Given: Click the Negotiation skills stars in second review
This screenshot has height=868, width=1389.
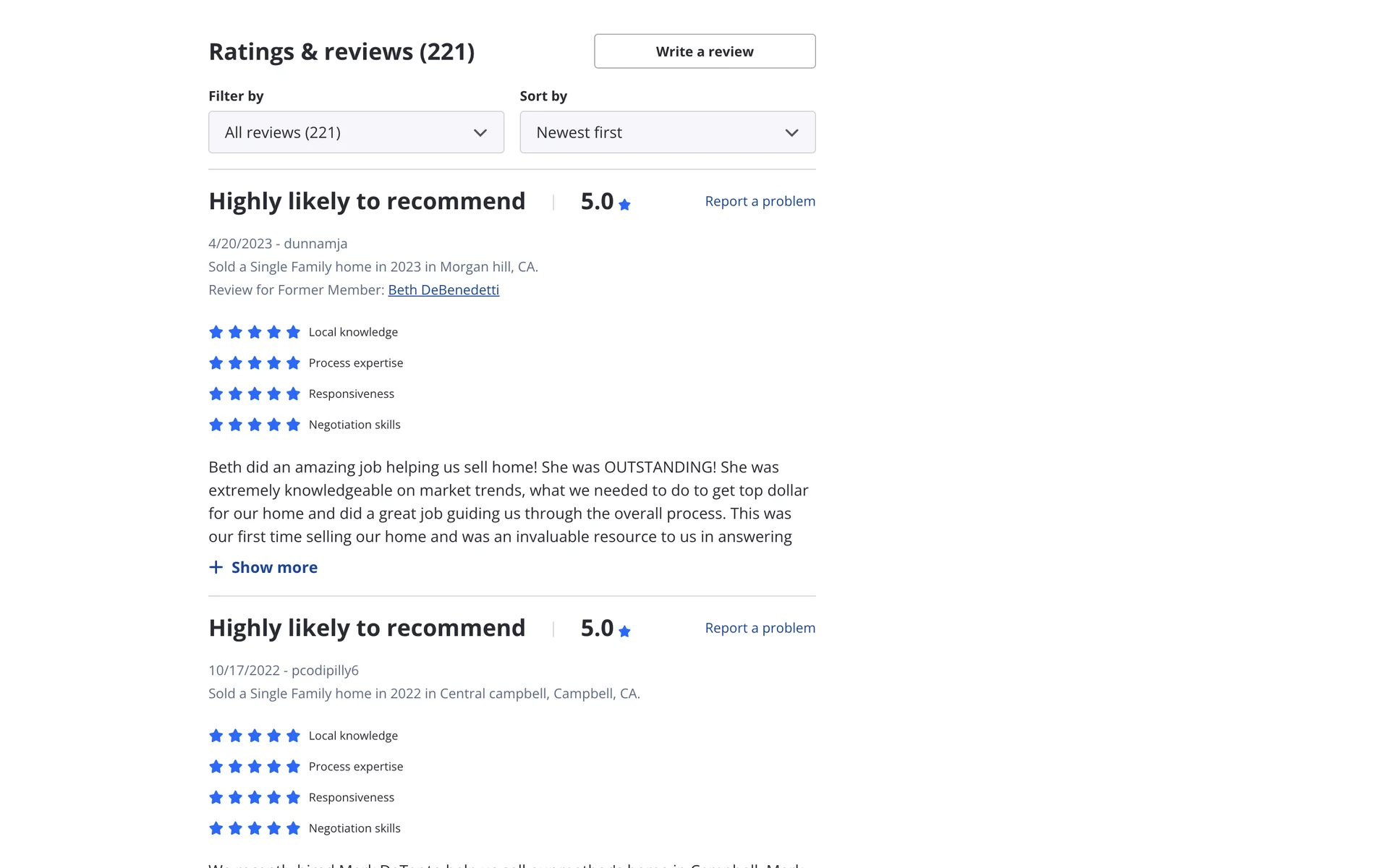Looking at the screenshot, I should 254,828.
